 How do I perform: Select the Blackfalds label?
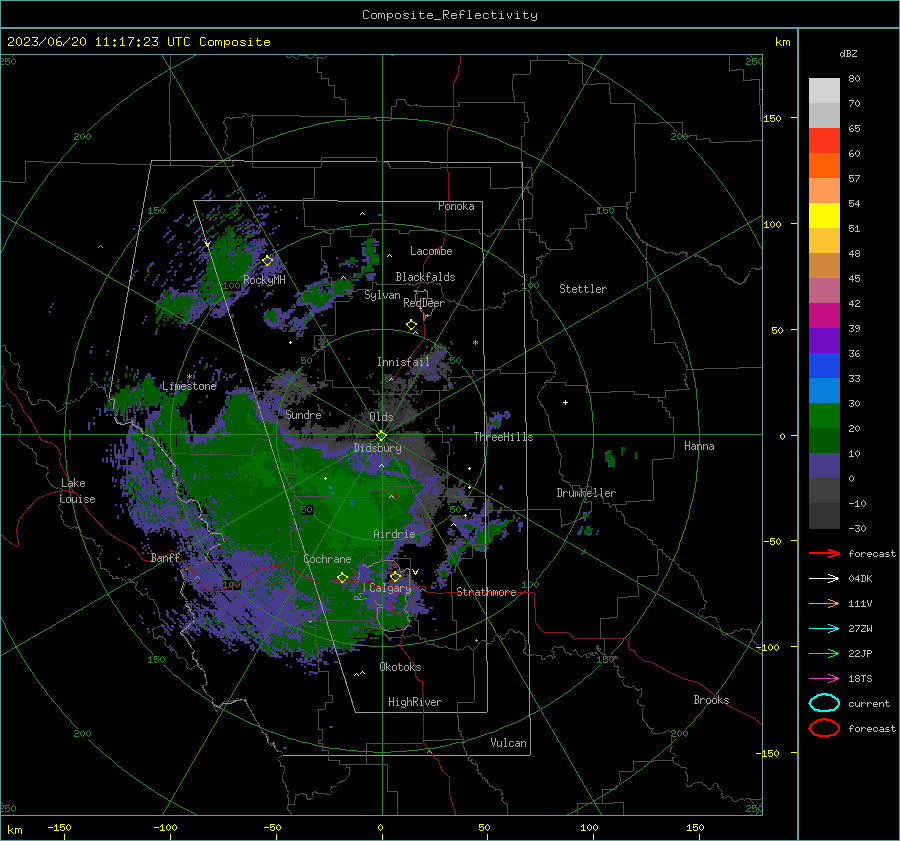tap(425, 277)
